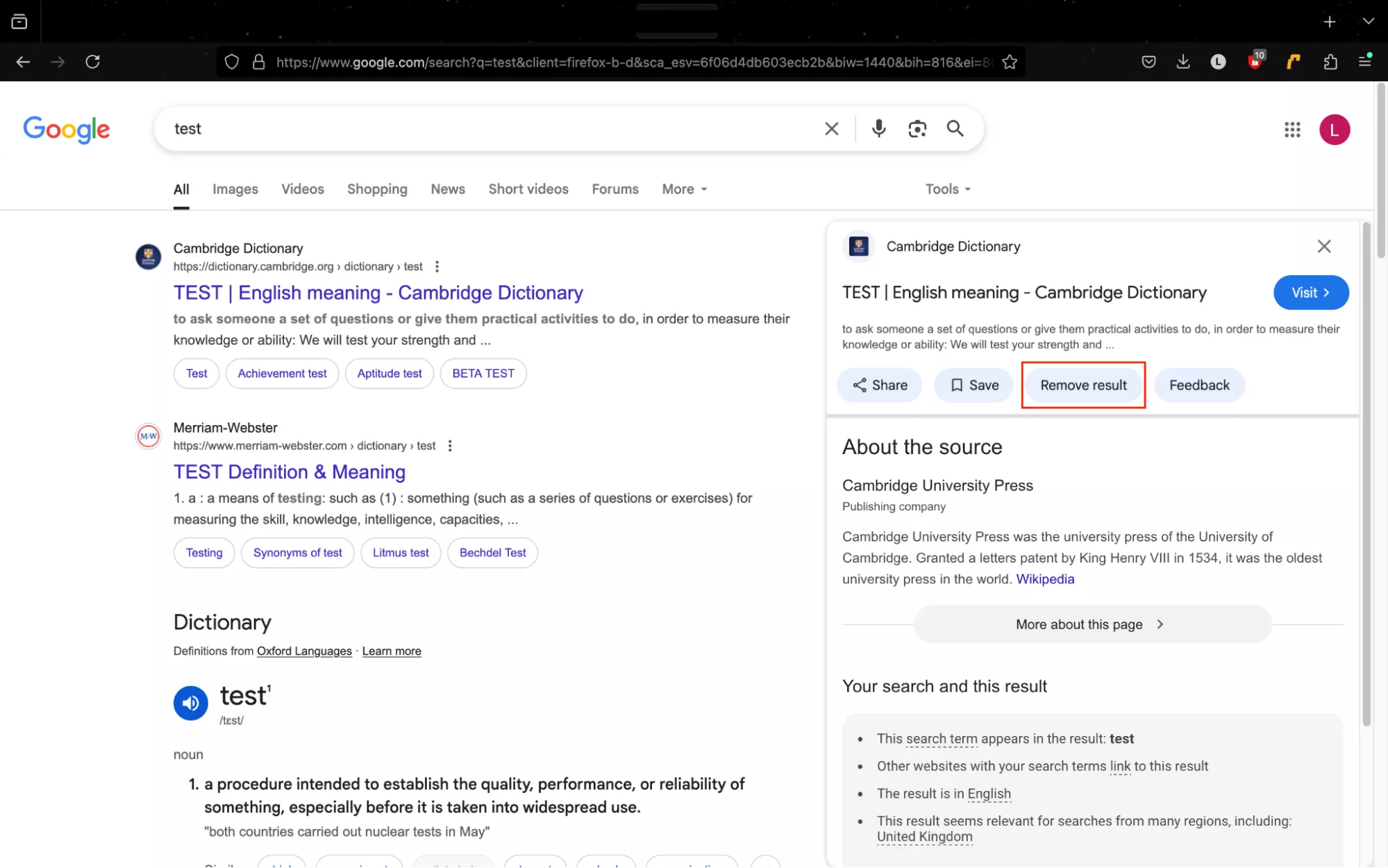Open the Google apps grid icon

(x=1291, y=130)
